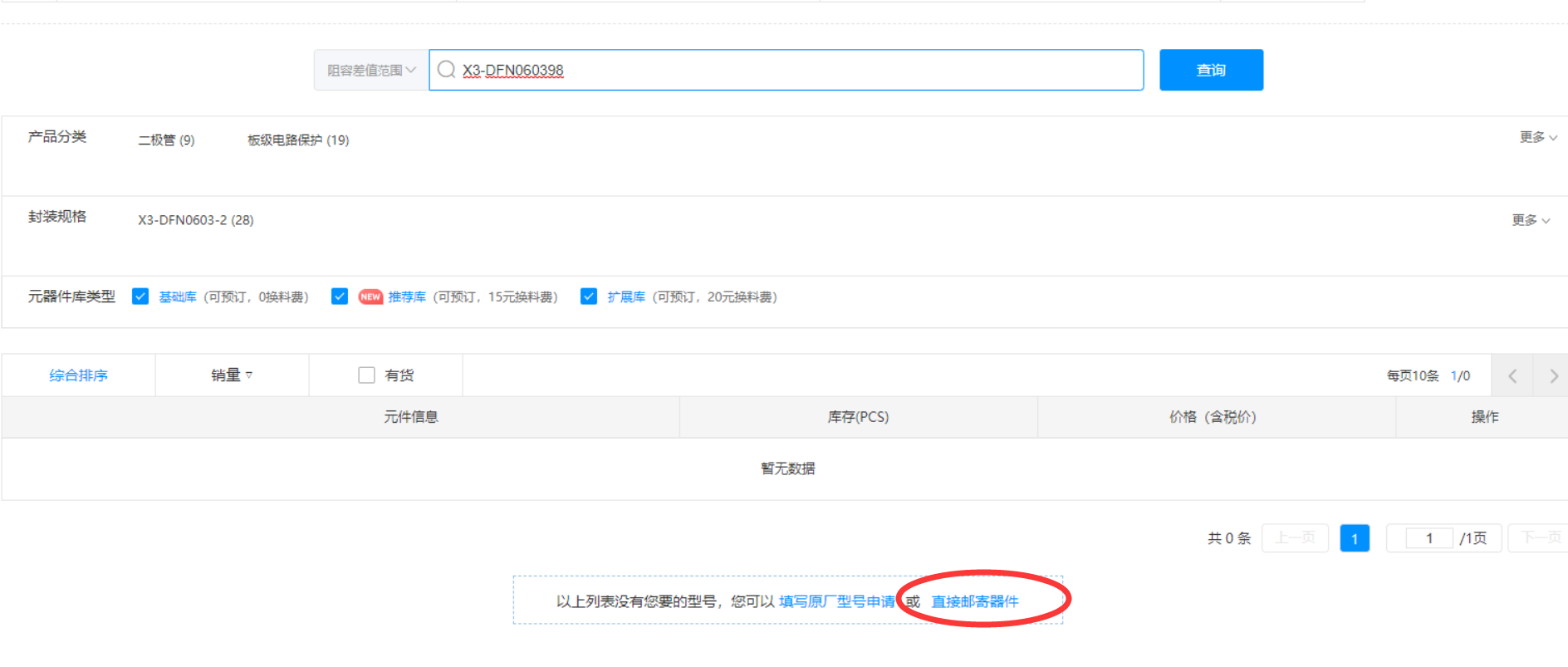Open the 填写原厂型号申请 link
This screenshot has height=667, width=1568.
(x=836, y=601)
